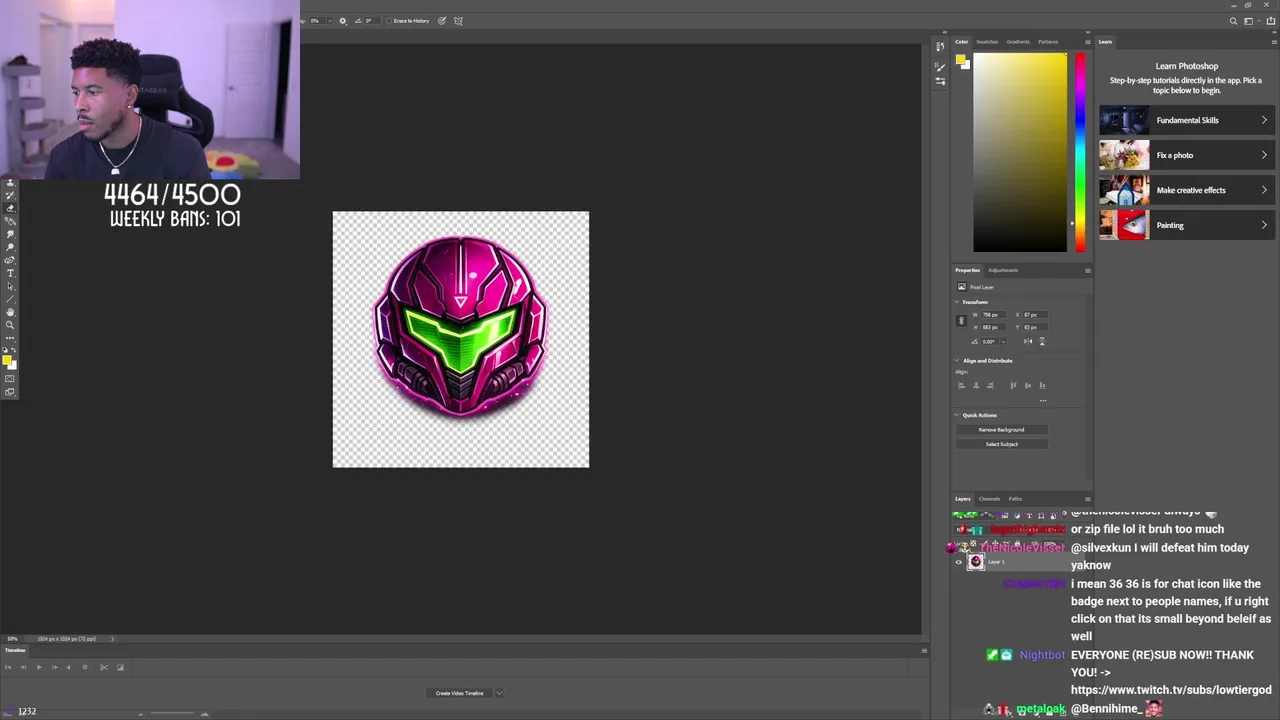Align right edges in Properties panel
This screenshot has height=720, width=1280.
(990, 385)
